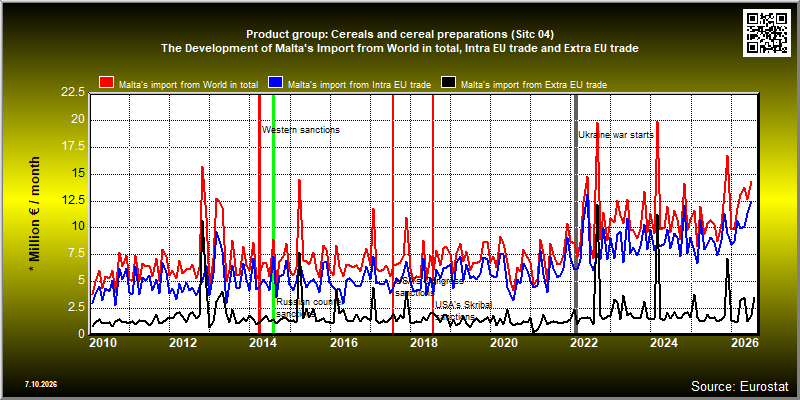Select legend label Malta's import from Intra EU trade

[359, 84]
